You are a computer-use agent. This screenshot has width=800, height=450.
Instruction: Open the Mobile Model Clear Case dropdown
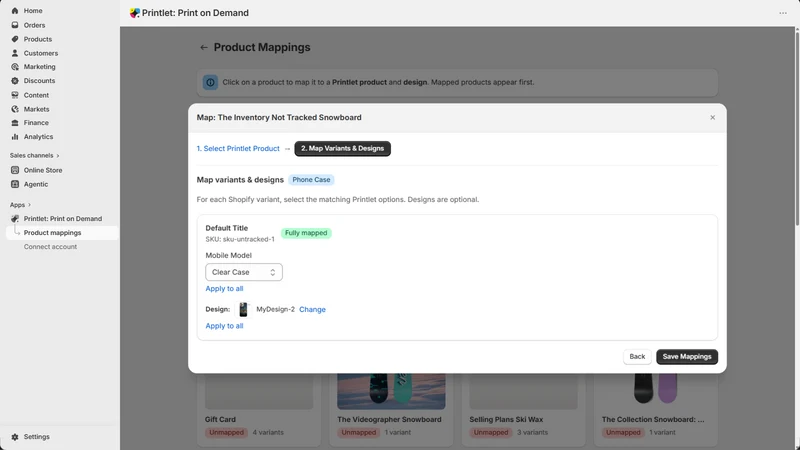[x=244, y=272]
